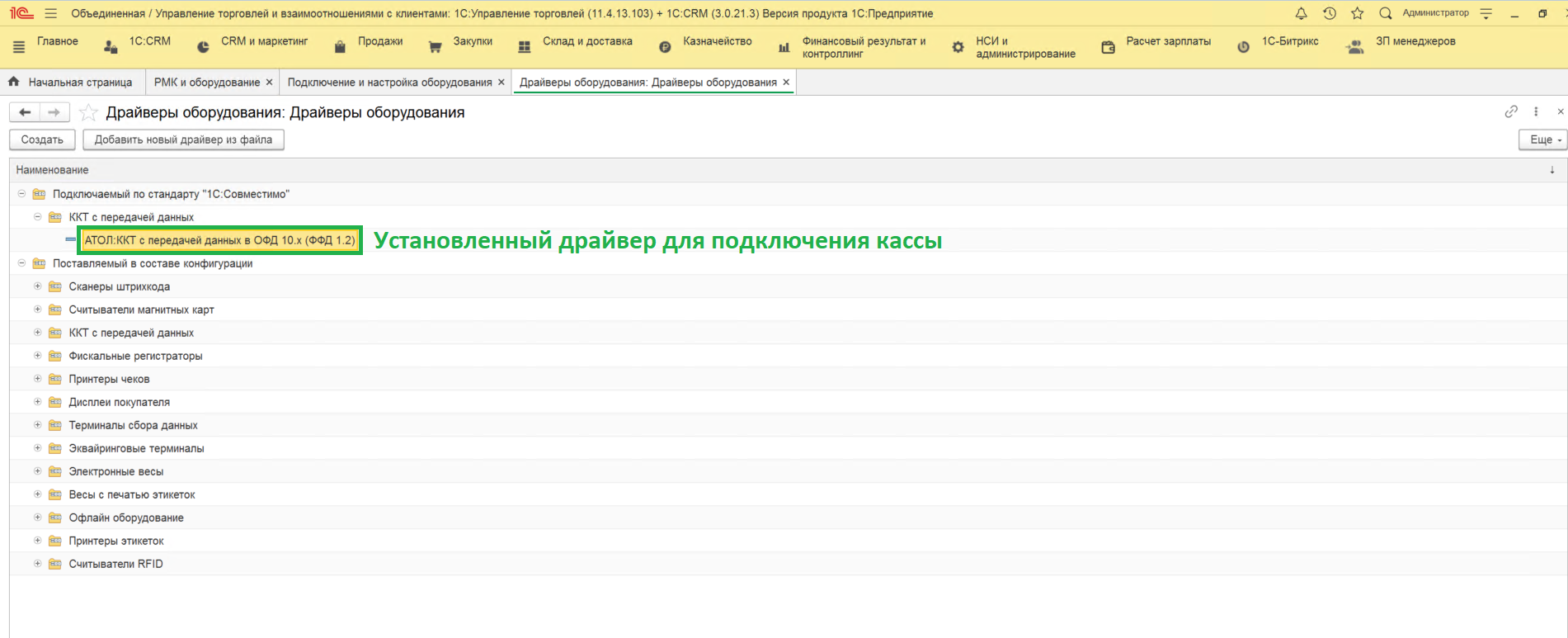
Task: Open the history clock icon
Action: pos(1329,13)
